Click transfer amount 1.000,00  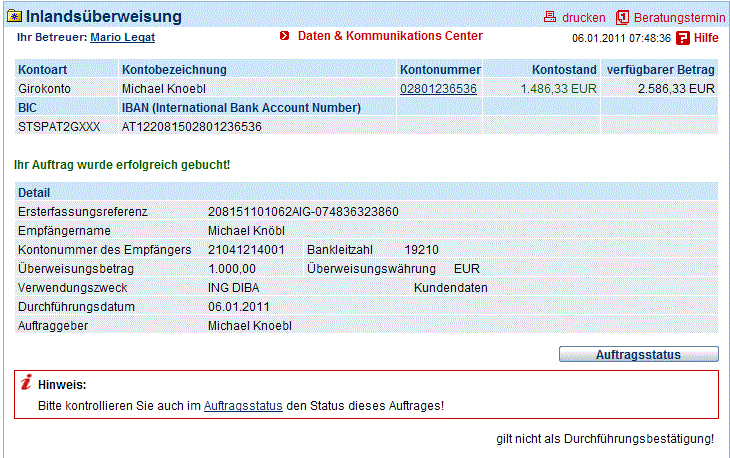(232, 269)
